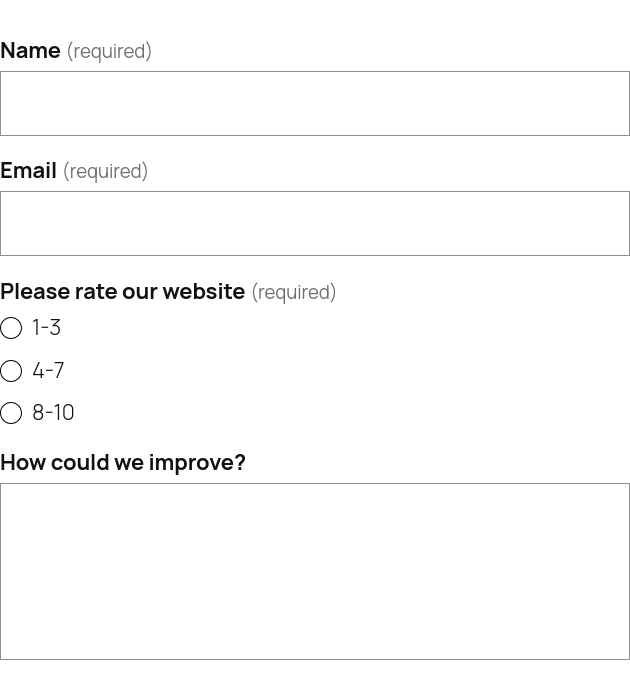Click "(required)" beside the rating question
The image size is (630, 694).
293,292
